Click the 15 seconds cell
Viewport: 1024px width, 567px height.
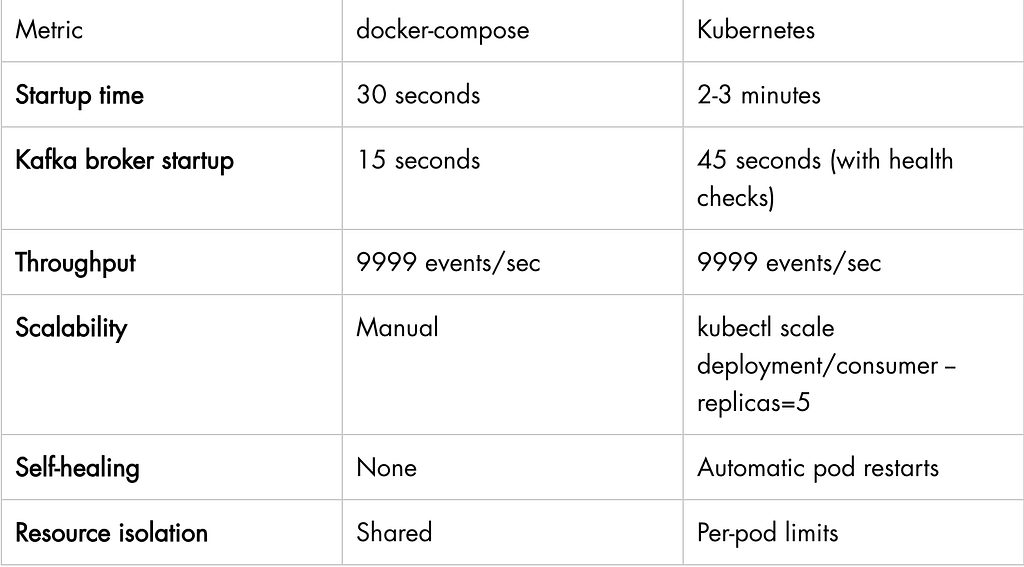(513, 178)
